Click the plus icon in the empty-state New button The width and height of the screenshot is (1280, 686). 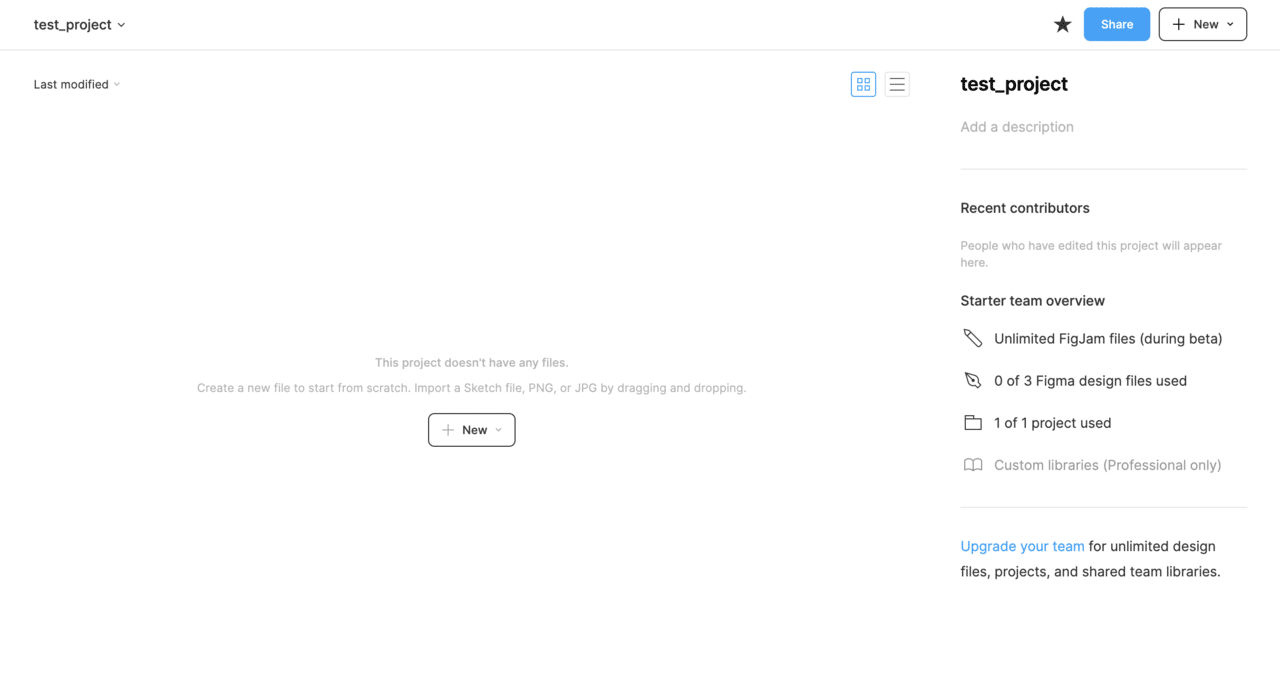448,430
